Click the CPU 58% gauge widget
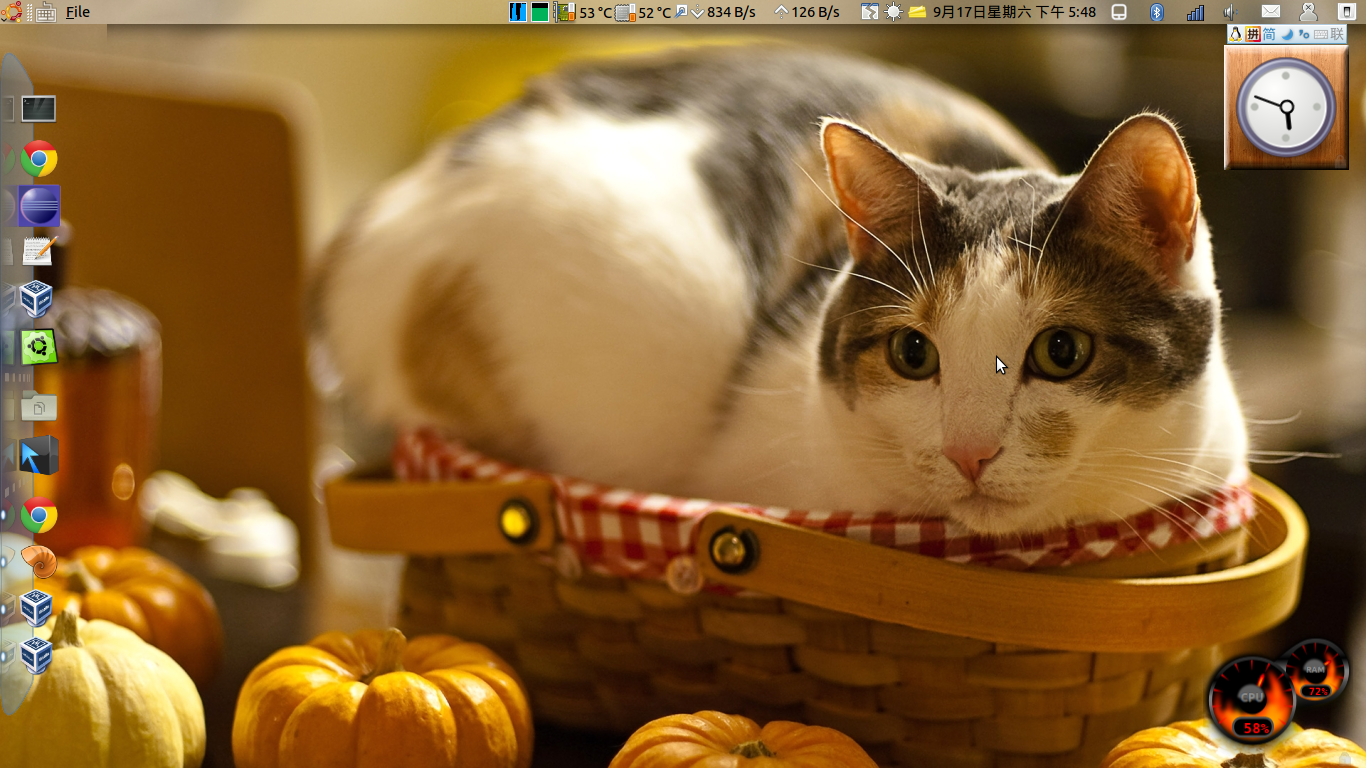The width and height of the screenshot is (1366, 768). pyautogui.click(x=1251, y=699)
